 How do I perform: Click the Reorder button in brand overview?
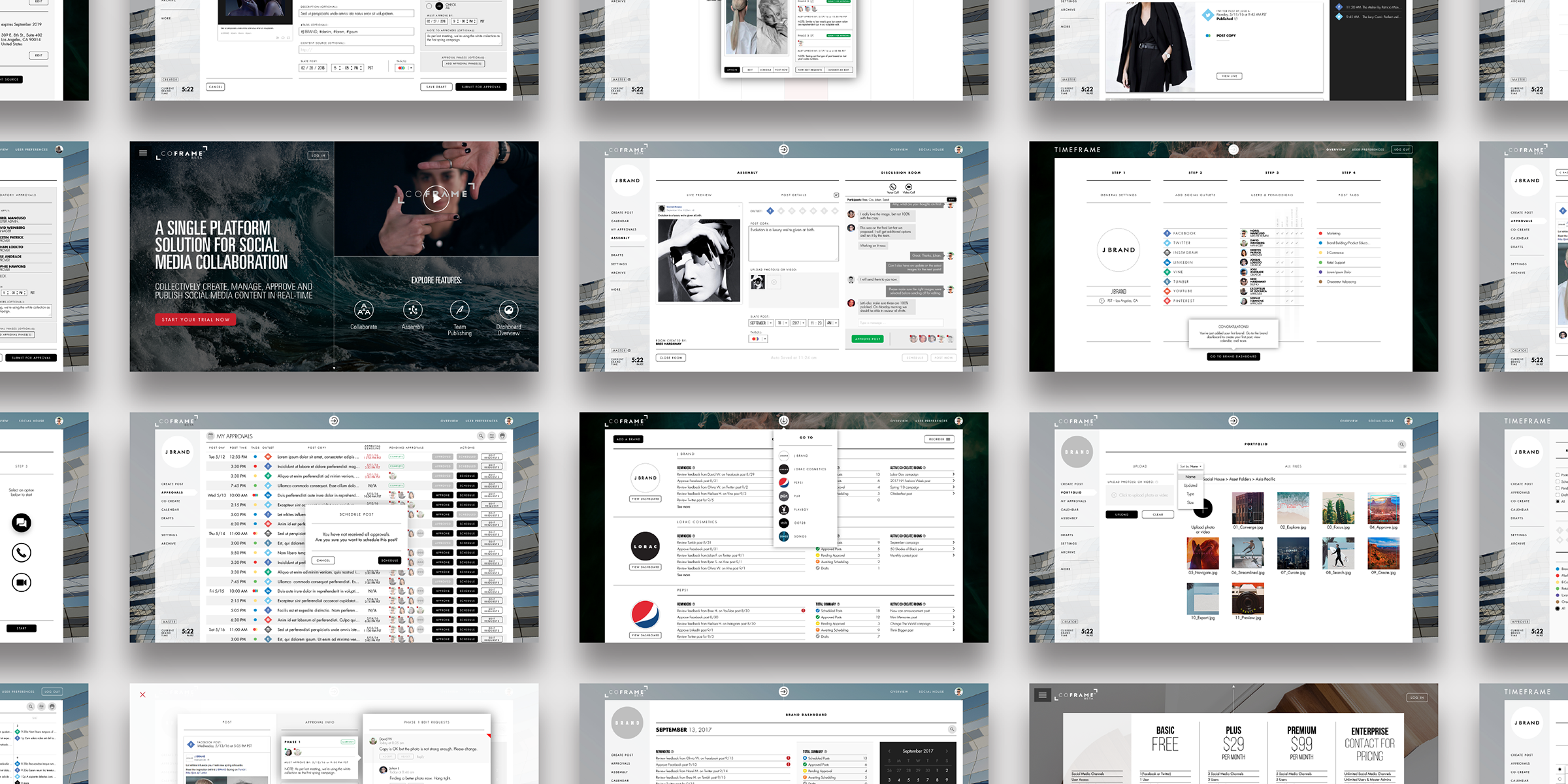939,439
